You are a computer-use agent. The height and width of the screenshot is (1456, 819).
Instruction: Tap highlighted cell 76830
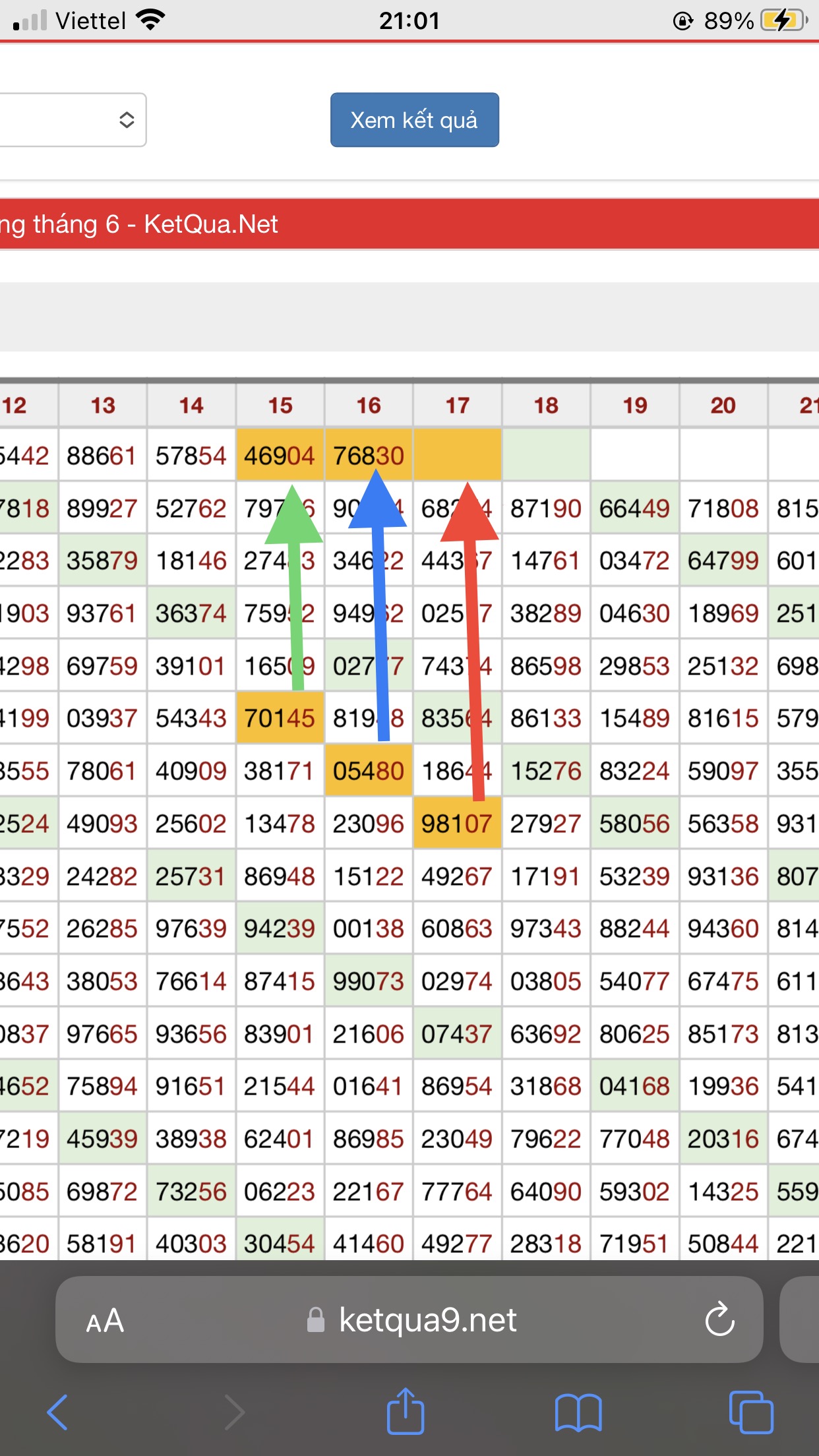369,456
